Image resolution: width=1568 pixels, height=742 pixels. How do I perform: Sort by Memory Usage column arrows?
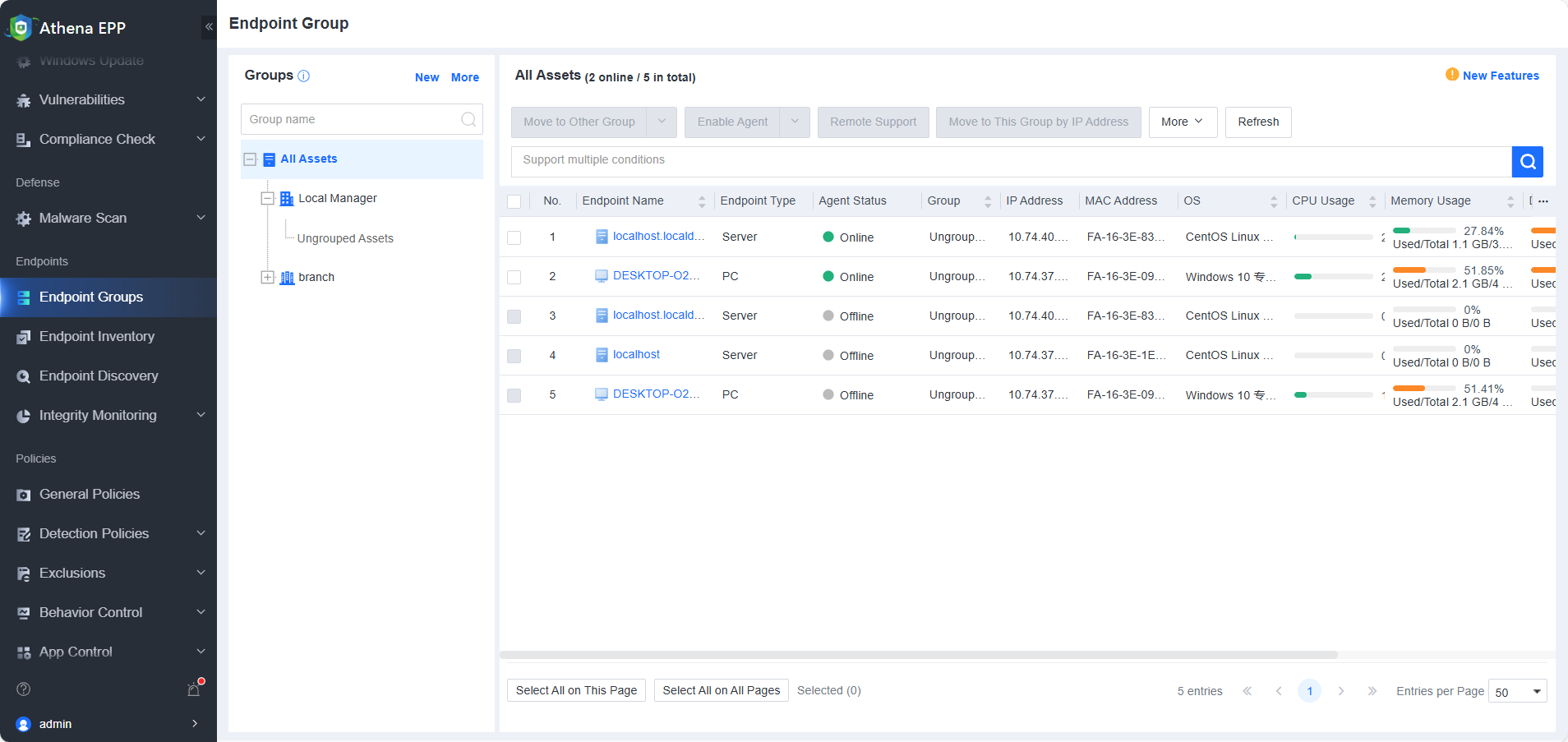1510,201
